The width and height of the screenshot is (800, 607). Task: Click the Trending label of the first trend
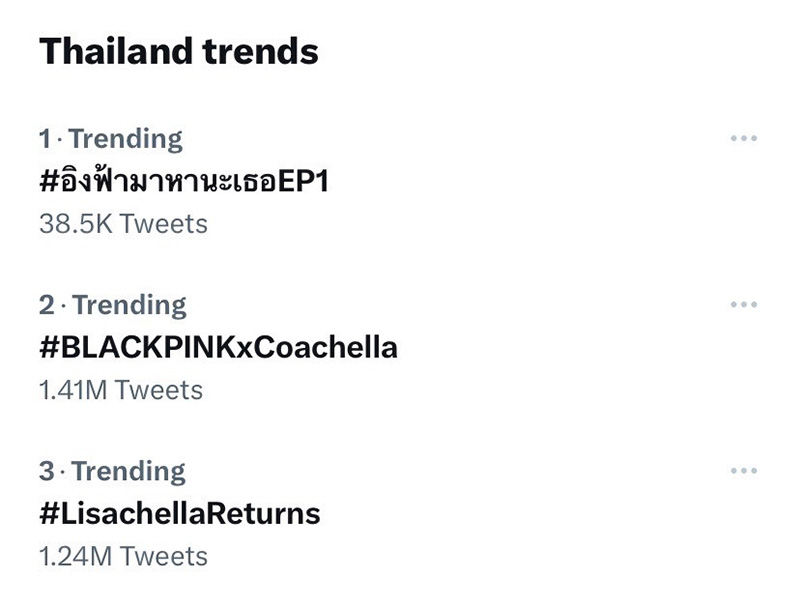click(x=125, y=139)
